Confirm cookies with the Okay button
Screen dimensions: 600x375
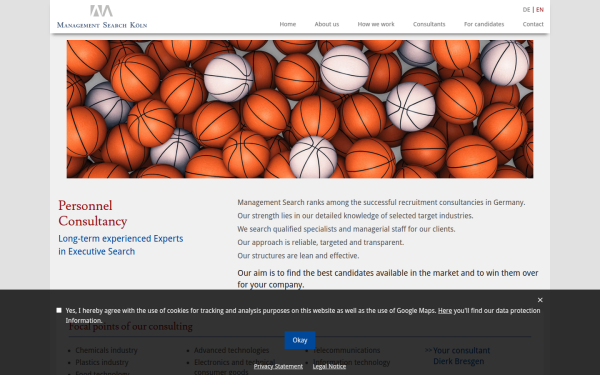pyautogui.click(x=300, y=340)
